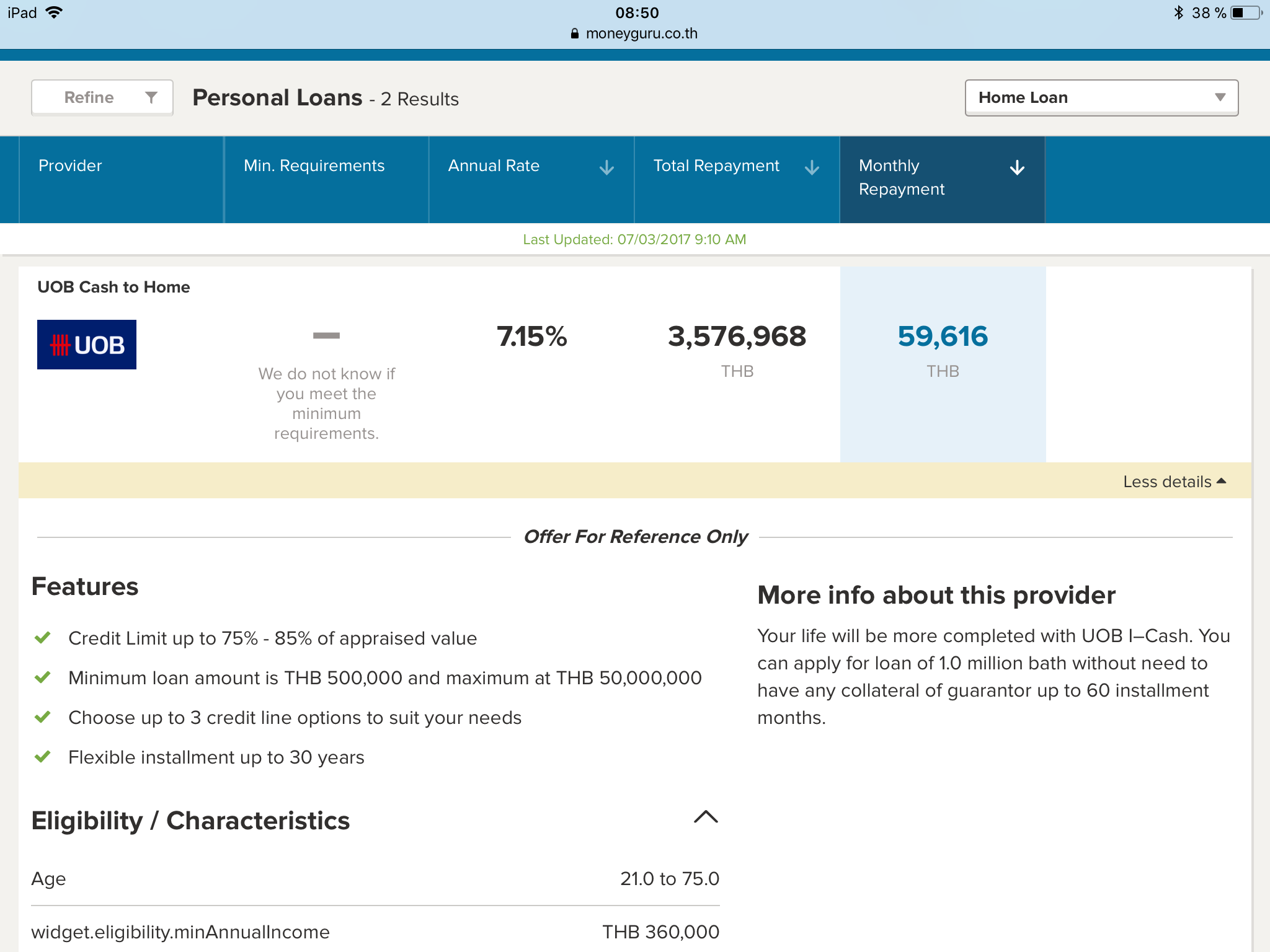The width and height of the screenshot is (1270, 952).
Task: Click the green checkmark beside Credit Limit
Action: [x=42, y=638]
